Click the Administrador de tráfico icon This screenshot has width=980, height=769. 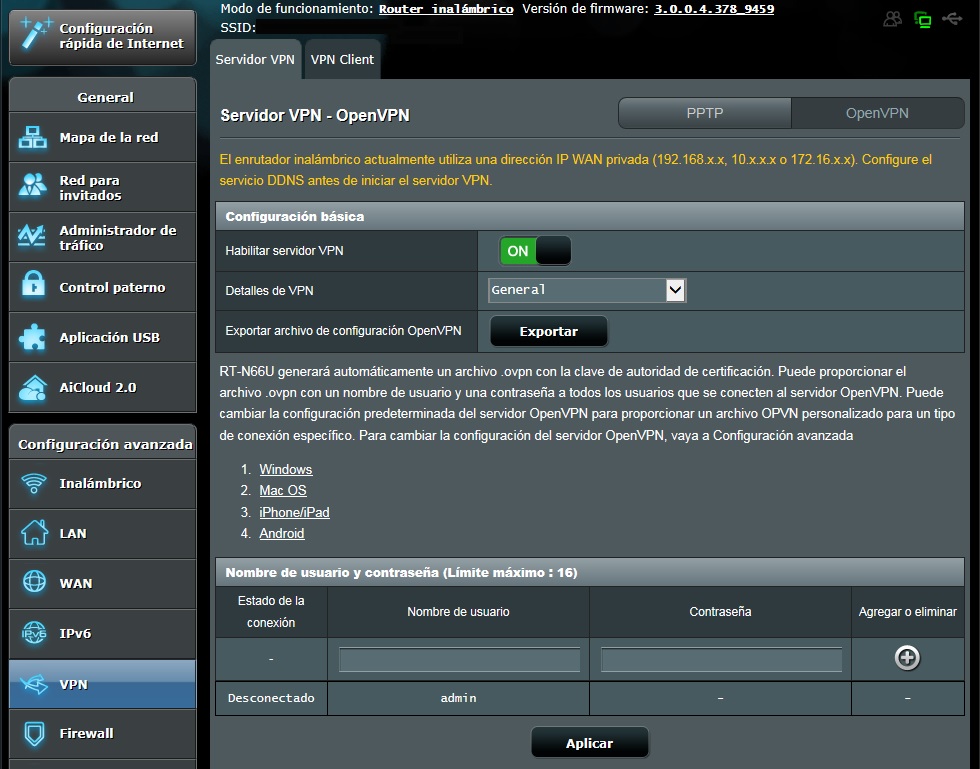point(31,236)
